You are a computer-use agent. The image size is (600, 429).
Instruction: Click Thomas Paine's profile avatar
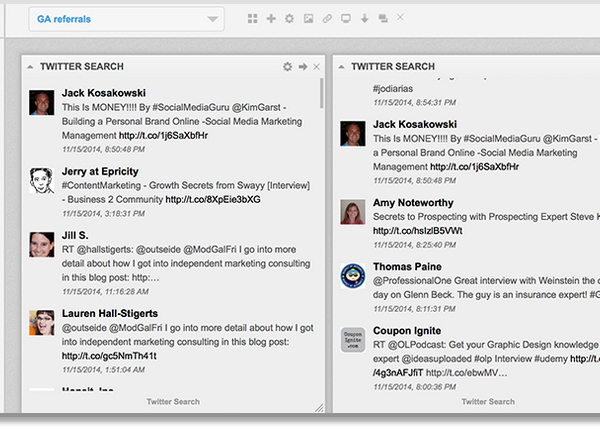coord(352,277)
